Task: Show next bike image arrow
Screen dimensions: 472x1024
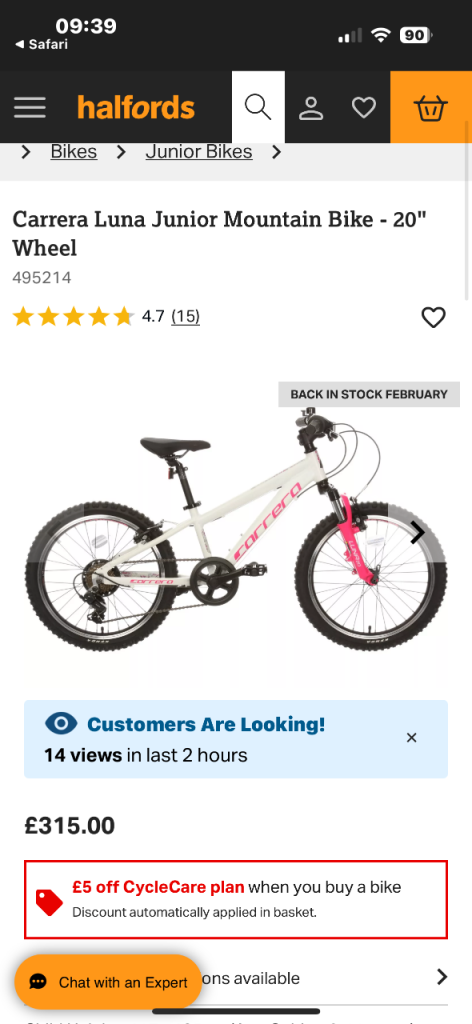Action: pyautogui.click(x=417, y=532)
